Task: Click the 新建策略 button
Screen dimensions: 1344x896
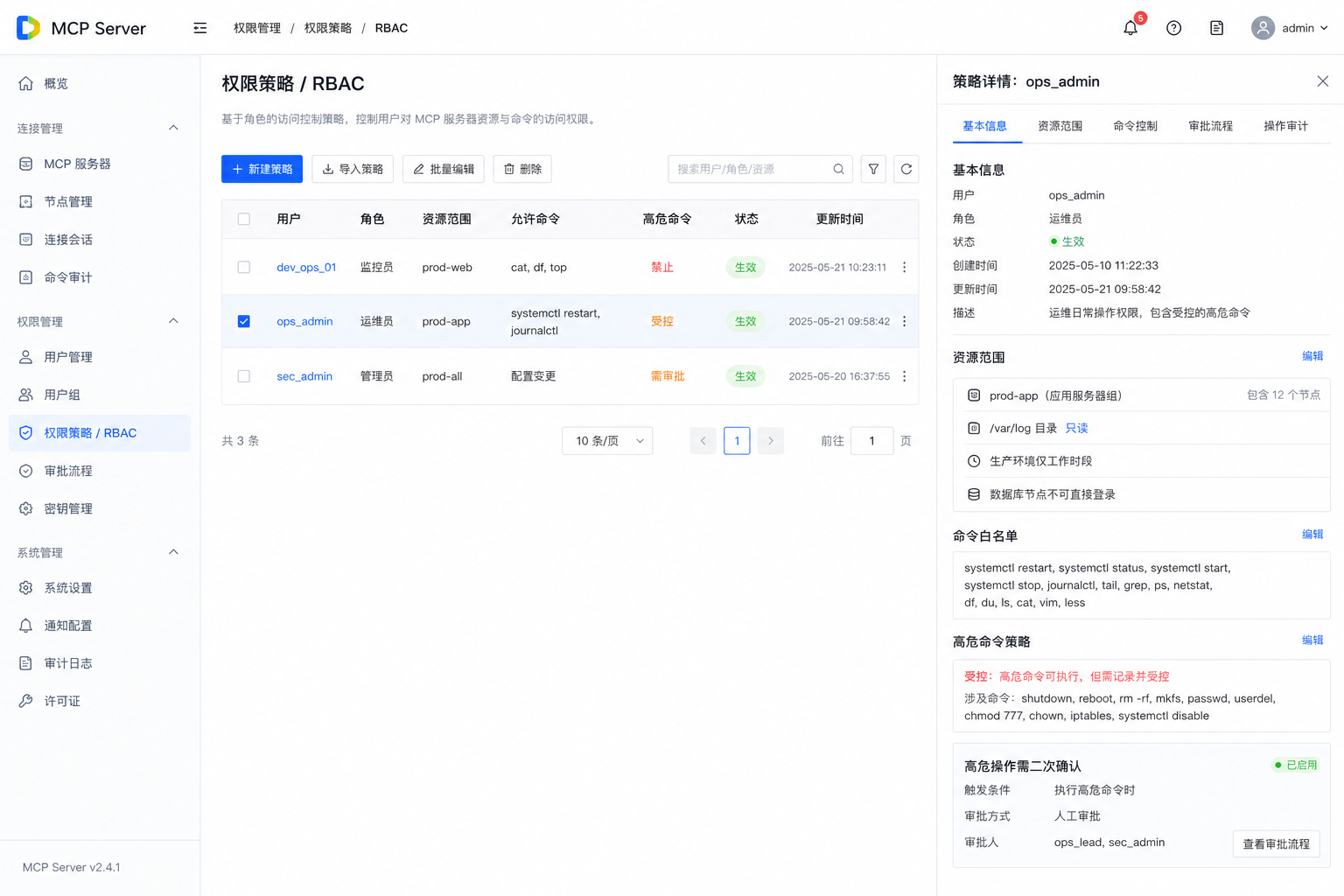Action: (x=262, y=169)
